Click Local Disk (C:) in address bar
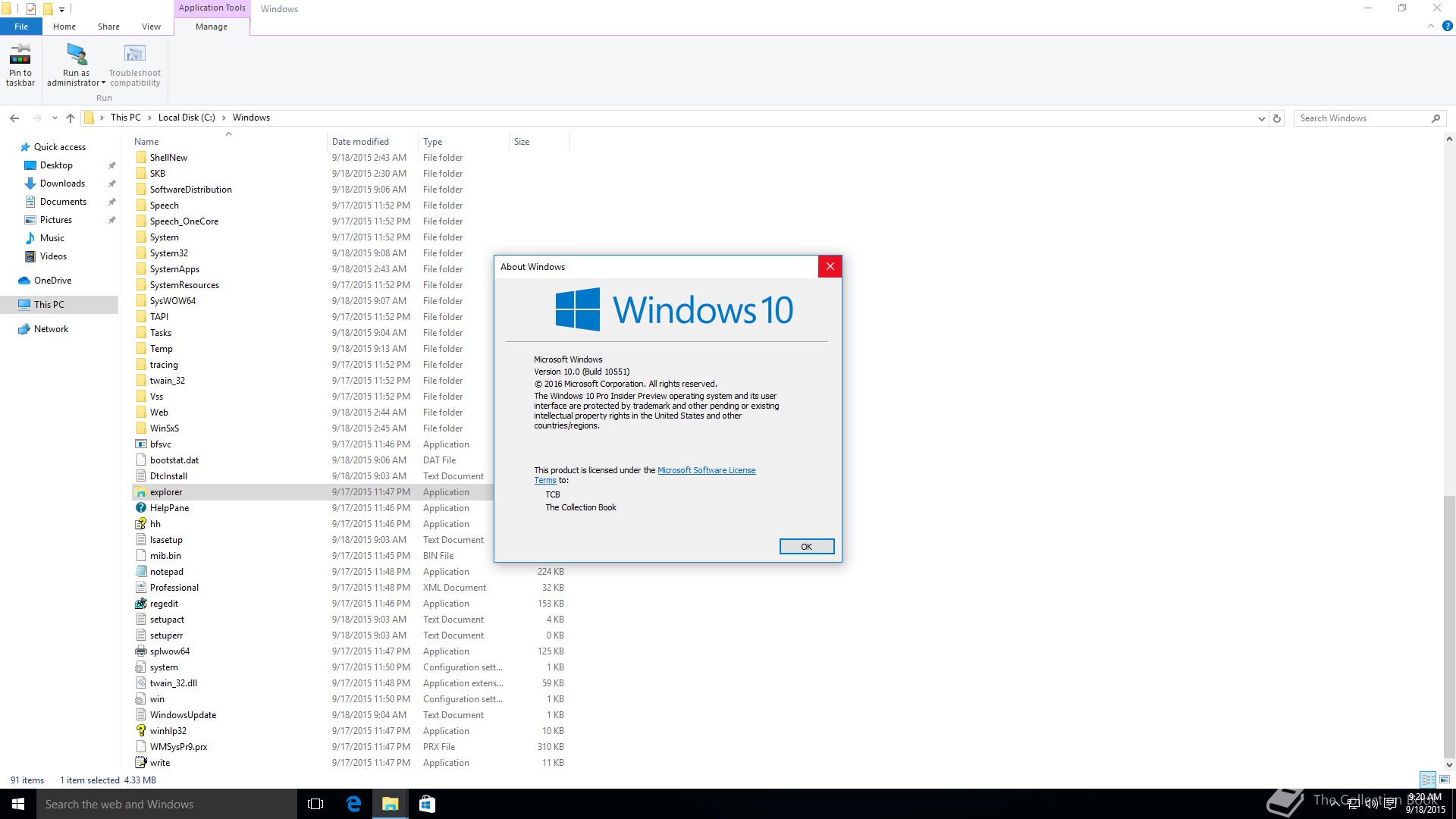This screenshot has width=1456, height=819. (x=187, y=118)
